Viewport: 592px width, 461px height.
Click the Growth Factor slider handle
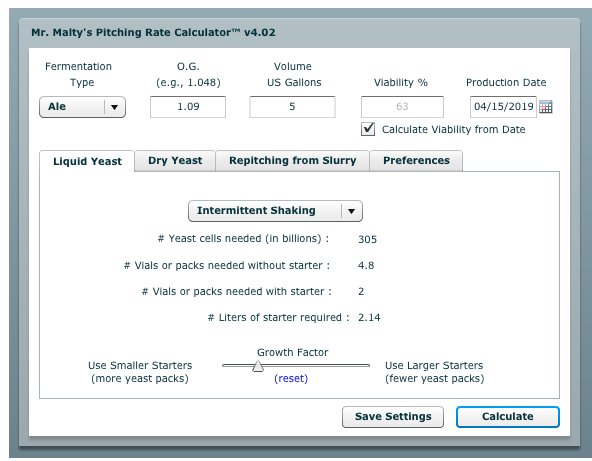(x=258, y=366)
